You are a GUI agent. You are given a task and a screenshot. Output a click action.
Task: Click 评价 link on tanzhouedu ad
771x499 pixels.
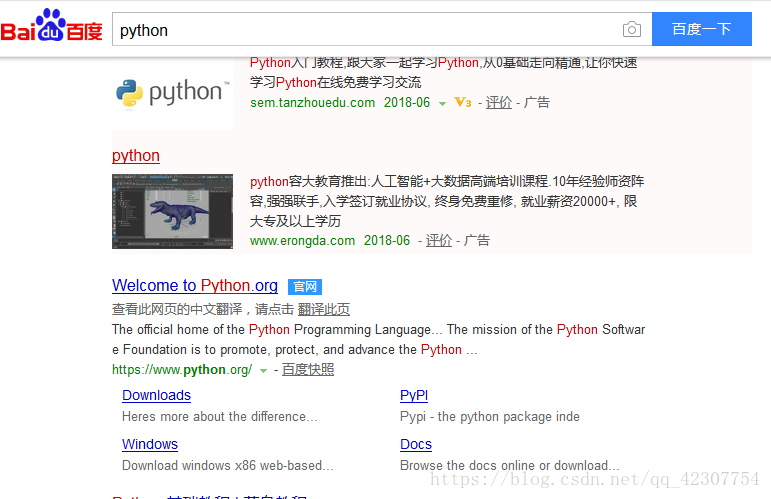point(499,103)
